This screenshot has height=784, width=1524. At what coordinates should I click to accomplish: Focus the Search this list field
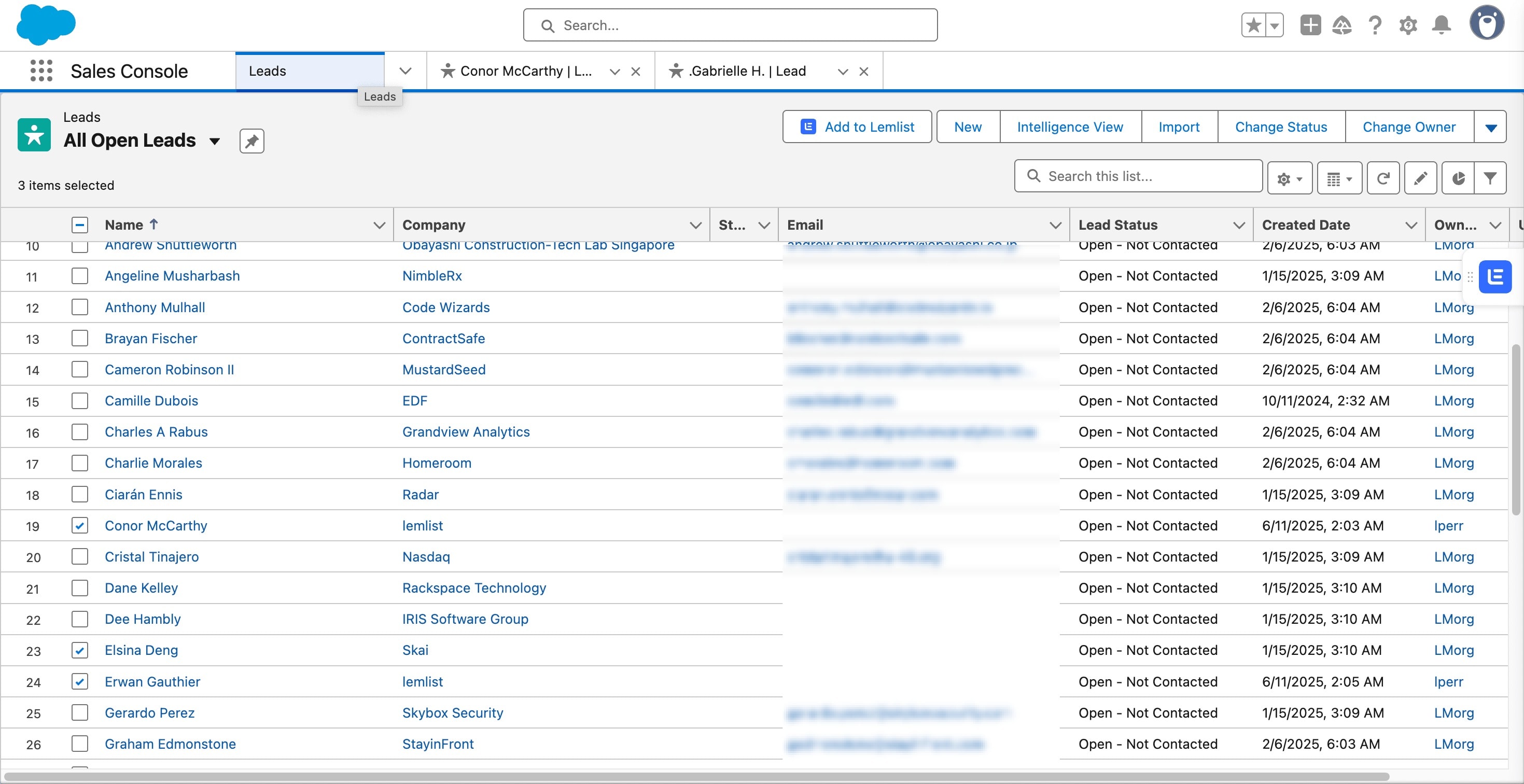click(x=1138, y=176)
